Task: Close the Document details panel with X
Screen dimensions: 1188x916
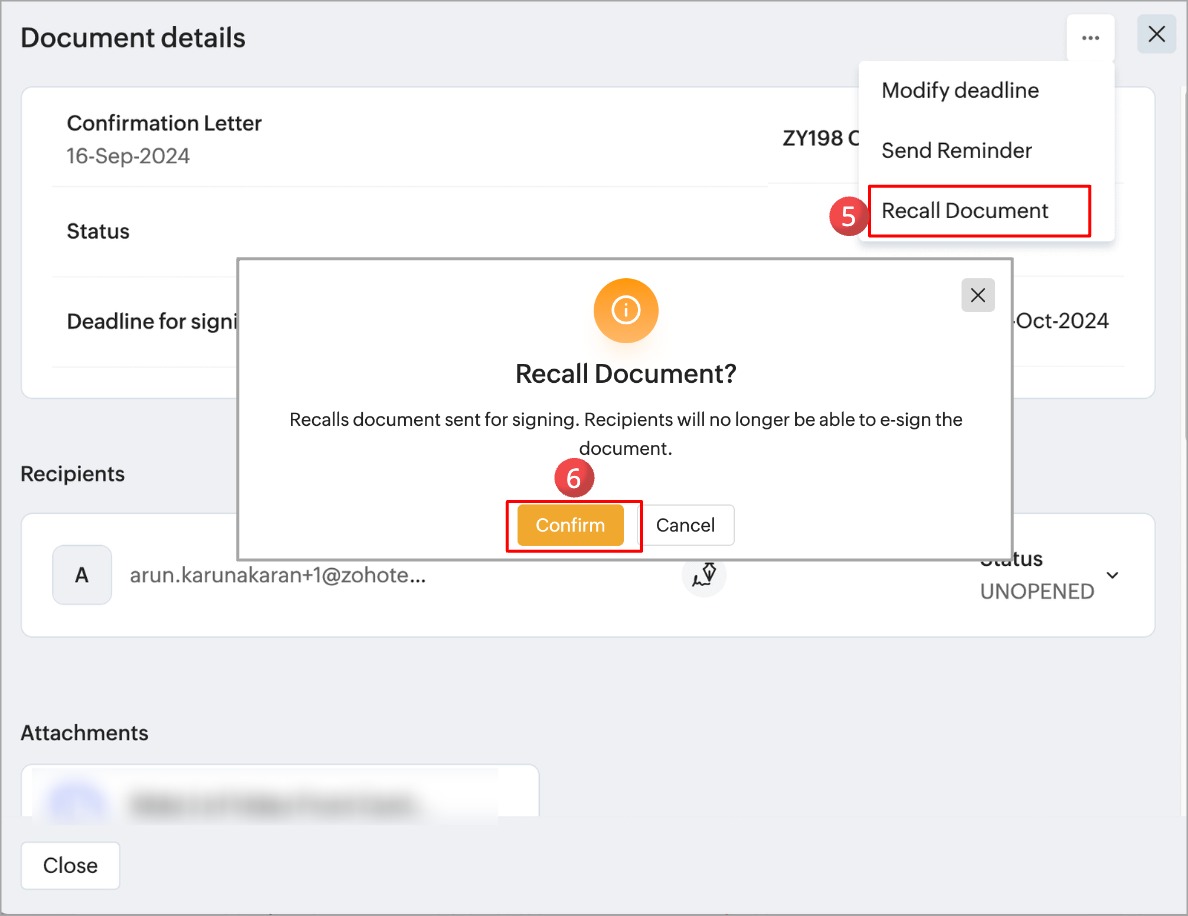Action: (1156, 34)
